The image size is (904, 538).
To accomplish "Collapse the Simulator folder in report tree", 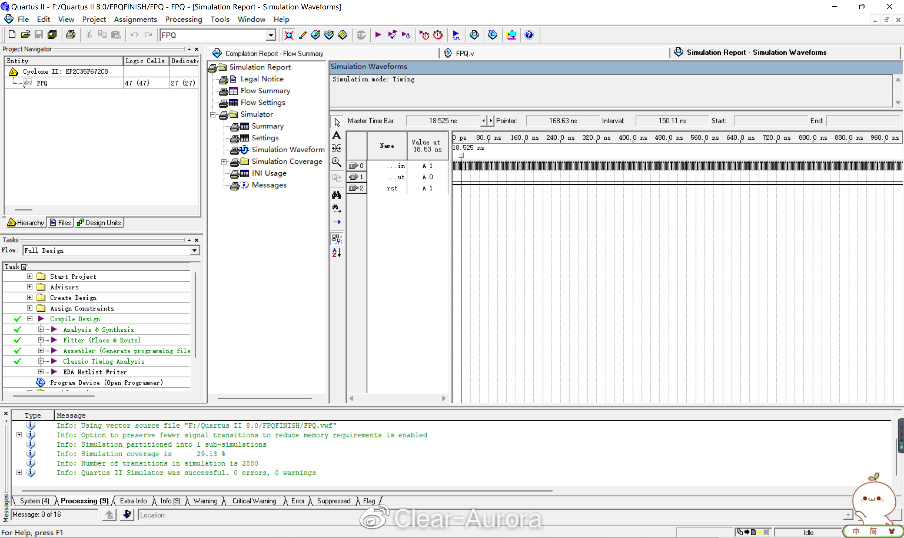I will (213, 114).
